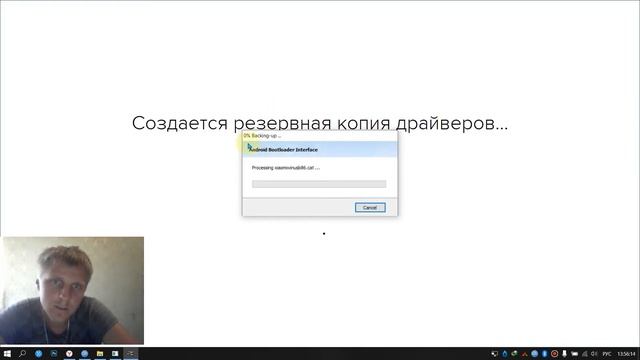
Task: Open network signal icon in tray
Action: pyautogui.click(x=584, y=353)
